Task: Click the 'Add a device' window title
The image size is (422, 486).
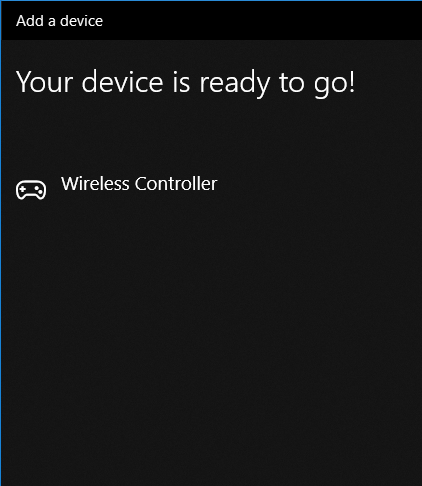Action: tap(59, 21)
